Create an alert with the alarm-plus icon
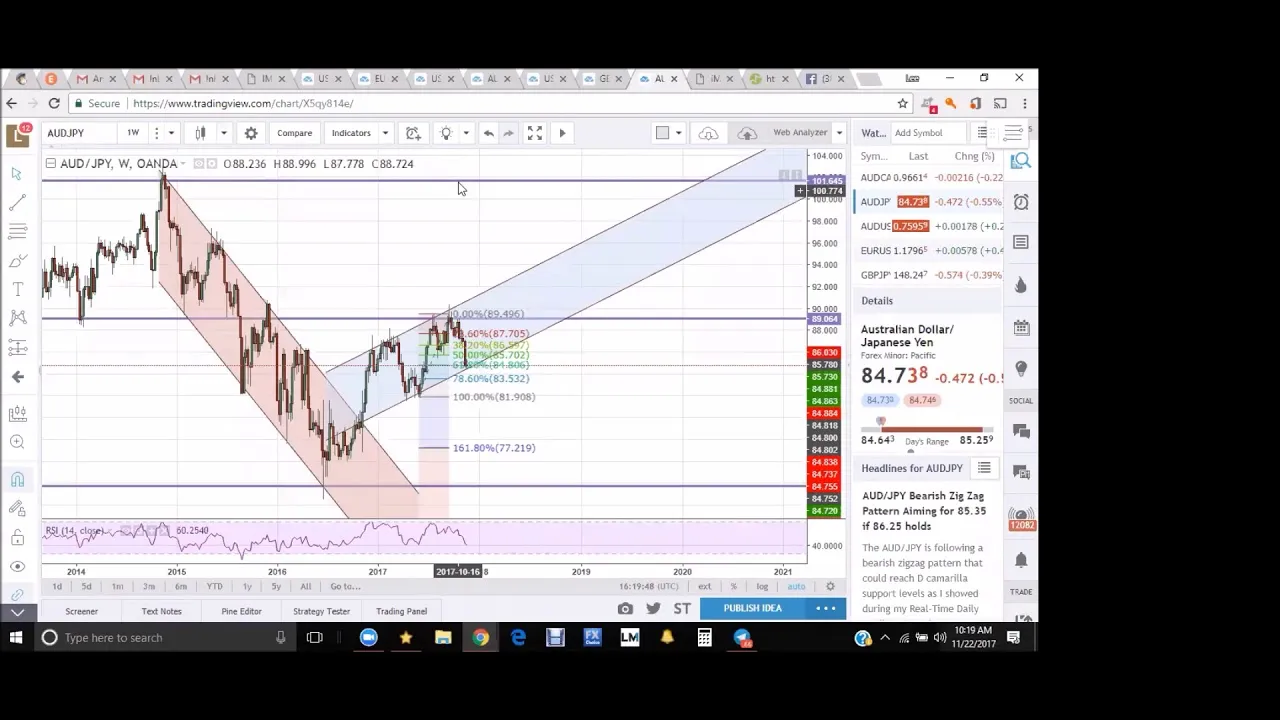The width and height of the screenshot is (1280, 720). (413, 133)
